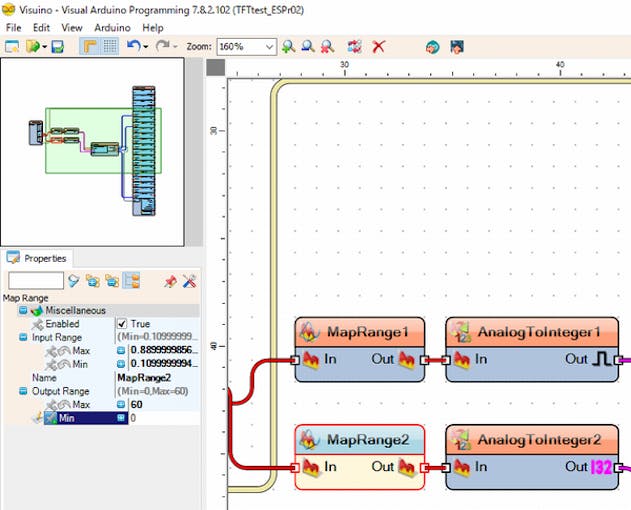Viewport: 631px width, 510px height.
Task: Click the Output Range summary (Min=0,Max=60)
Action: click(153, 391)
